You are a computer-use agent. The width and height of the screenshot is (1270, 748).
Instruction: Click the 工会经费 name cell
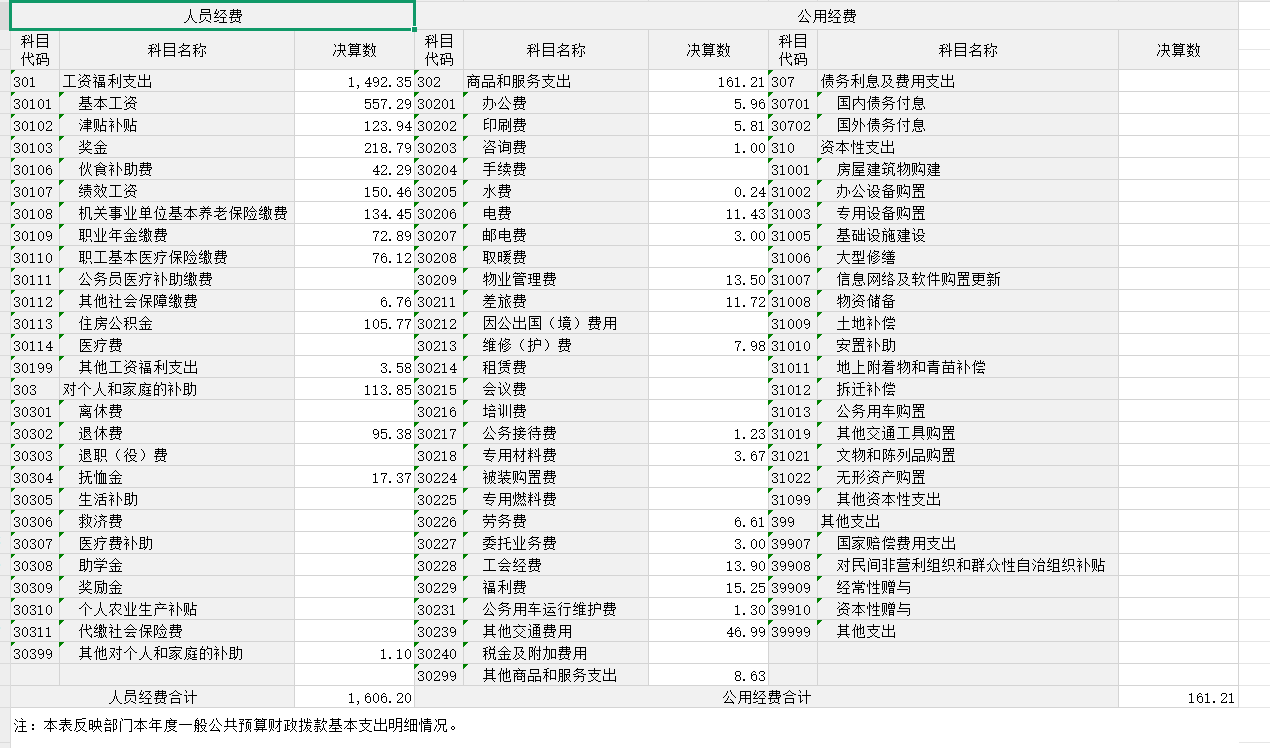[556, 566]
